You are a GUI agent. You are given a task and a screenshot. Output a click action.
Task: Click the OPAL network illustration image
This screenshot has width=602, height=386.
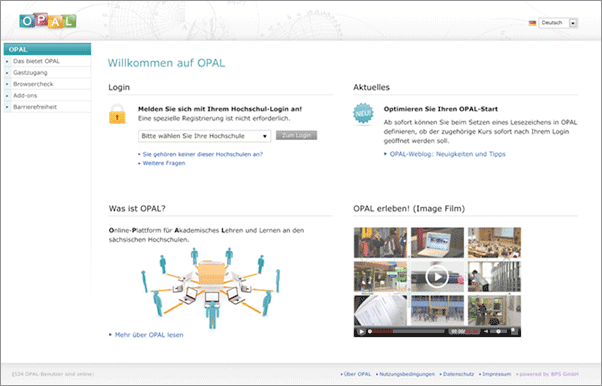212,288
